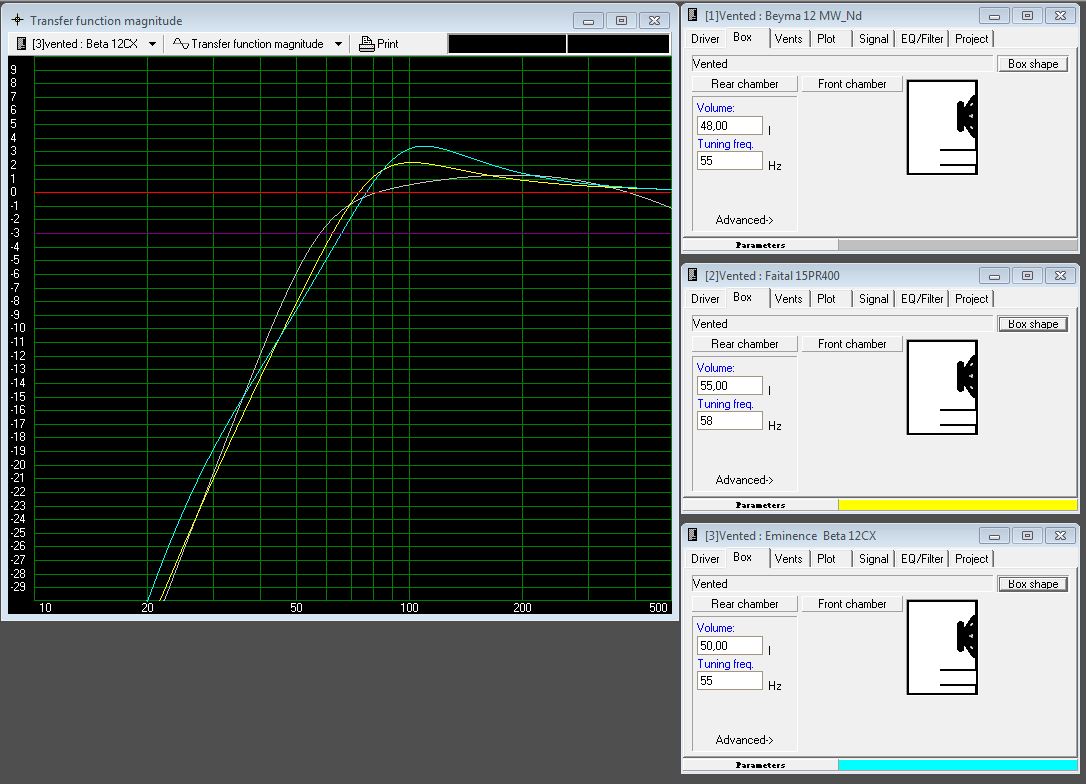The height and width of the screenshot is (784, 1086).
Task: Open Signal tab in Beyma window
Action: click(873, 39)
